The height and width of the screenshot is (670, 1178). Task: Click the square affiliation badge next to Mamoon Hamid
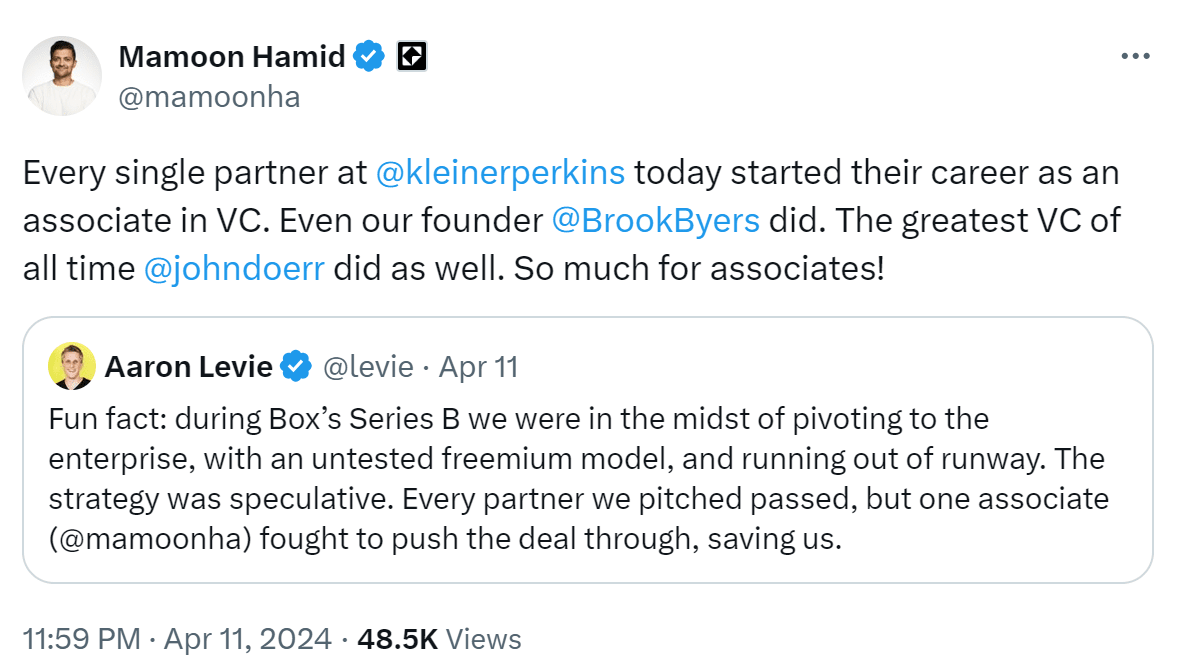pyautogui.click(x=411, y=57)
